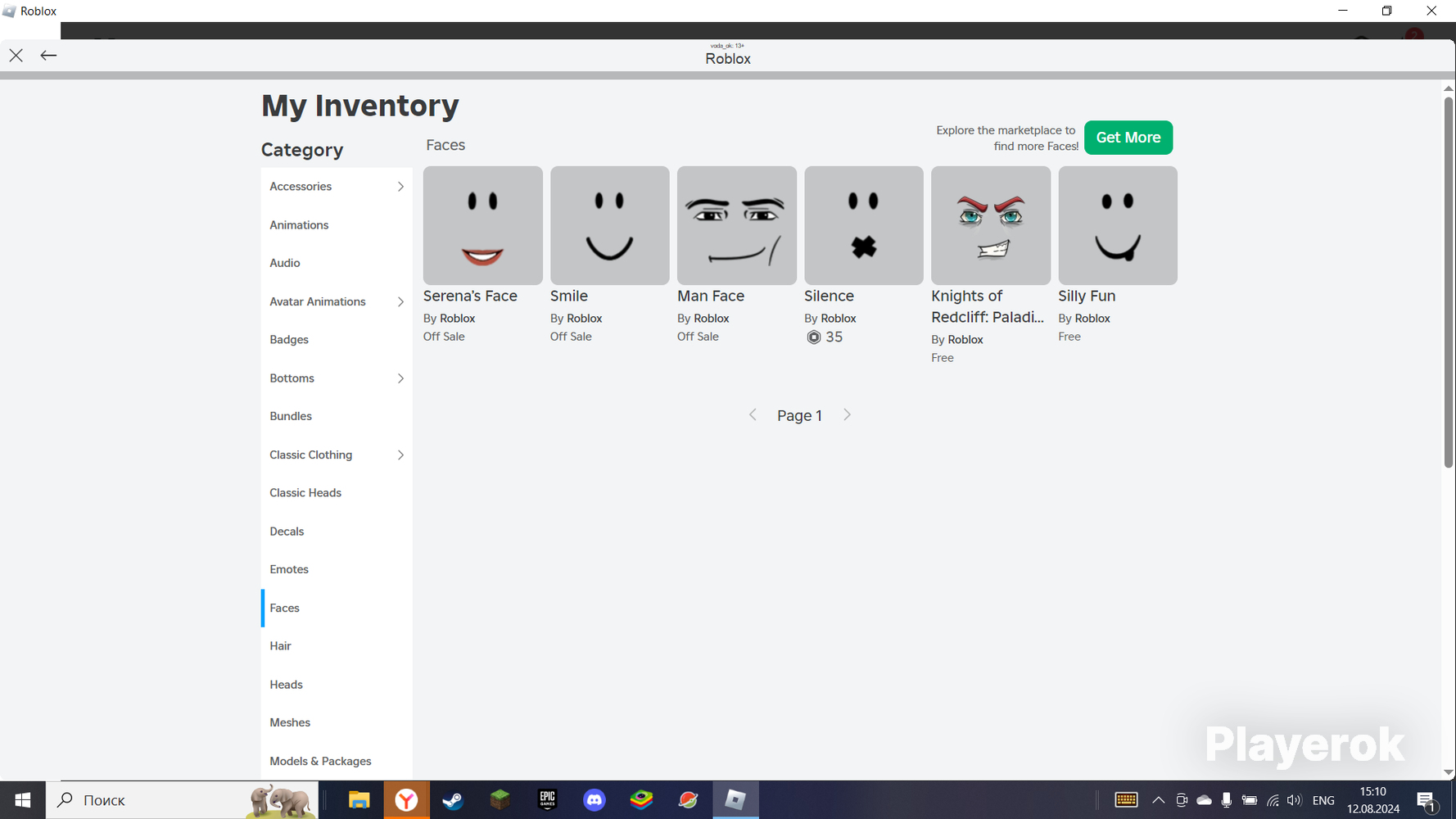This screenshot has height=819, width=1456.
Task: Open the Models & Packages category
Action: (x=337, y=761)
